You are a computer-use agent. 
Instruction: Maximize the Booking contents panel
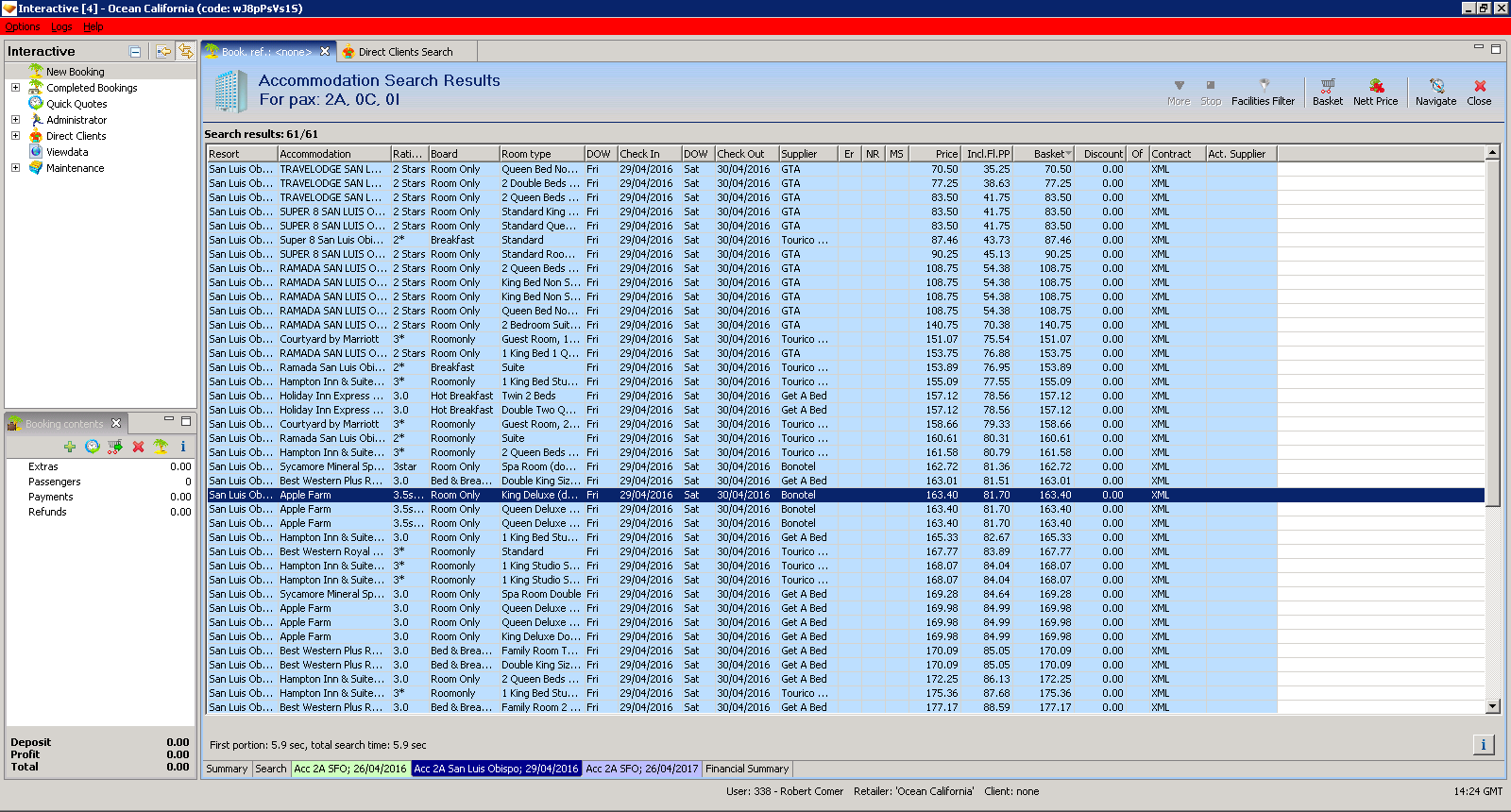(x=186, y=421)
